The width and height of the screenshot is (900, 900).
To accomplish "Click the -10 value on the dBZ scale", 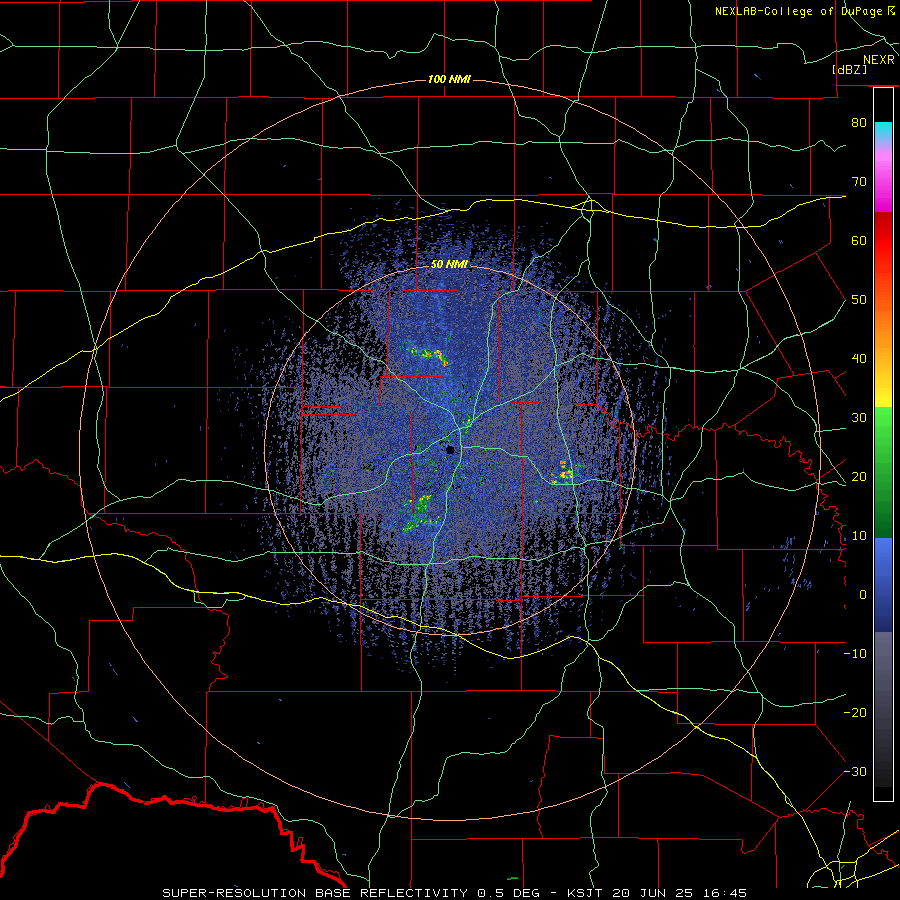I will click(856, 654).
